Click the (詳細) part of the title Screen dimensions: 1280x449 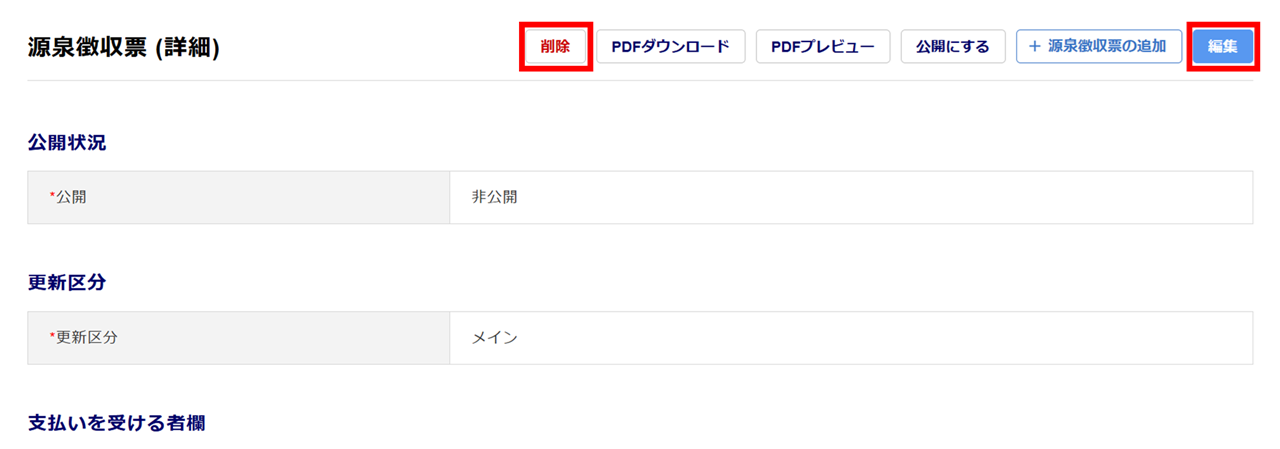coord(188,48)
